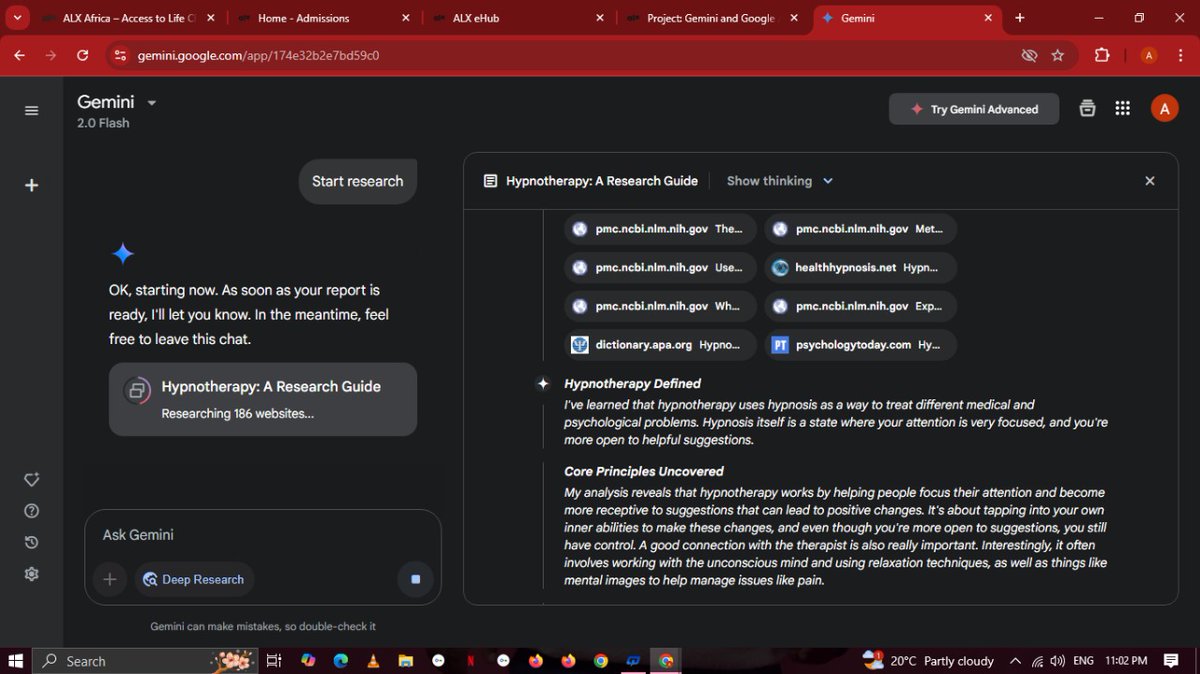Screen dimensions: 1200x674
Task: Open dictionary.apa.org source chip
Action: (660, 345)
